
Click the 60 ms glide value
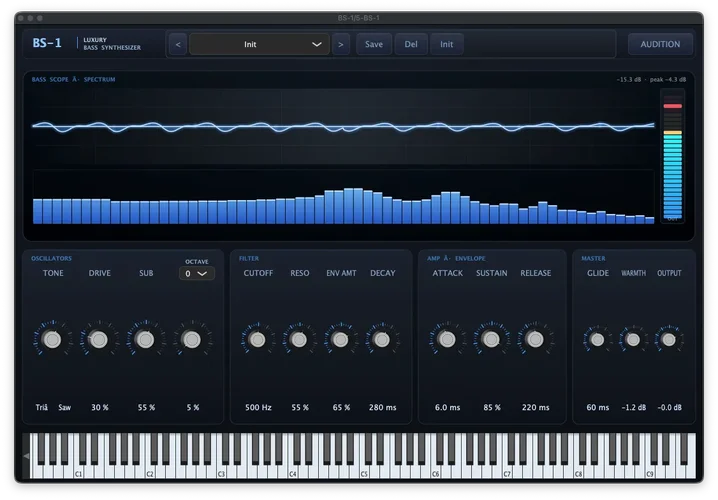click(598, 407)
